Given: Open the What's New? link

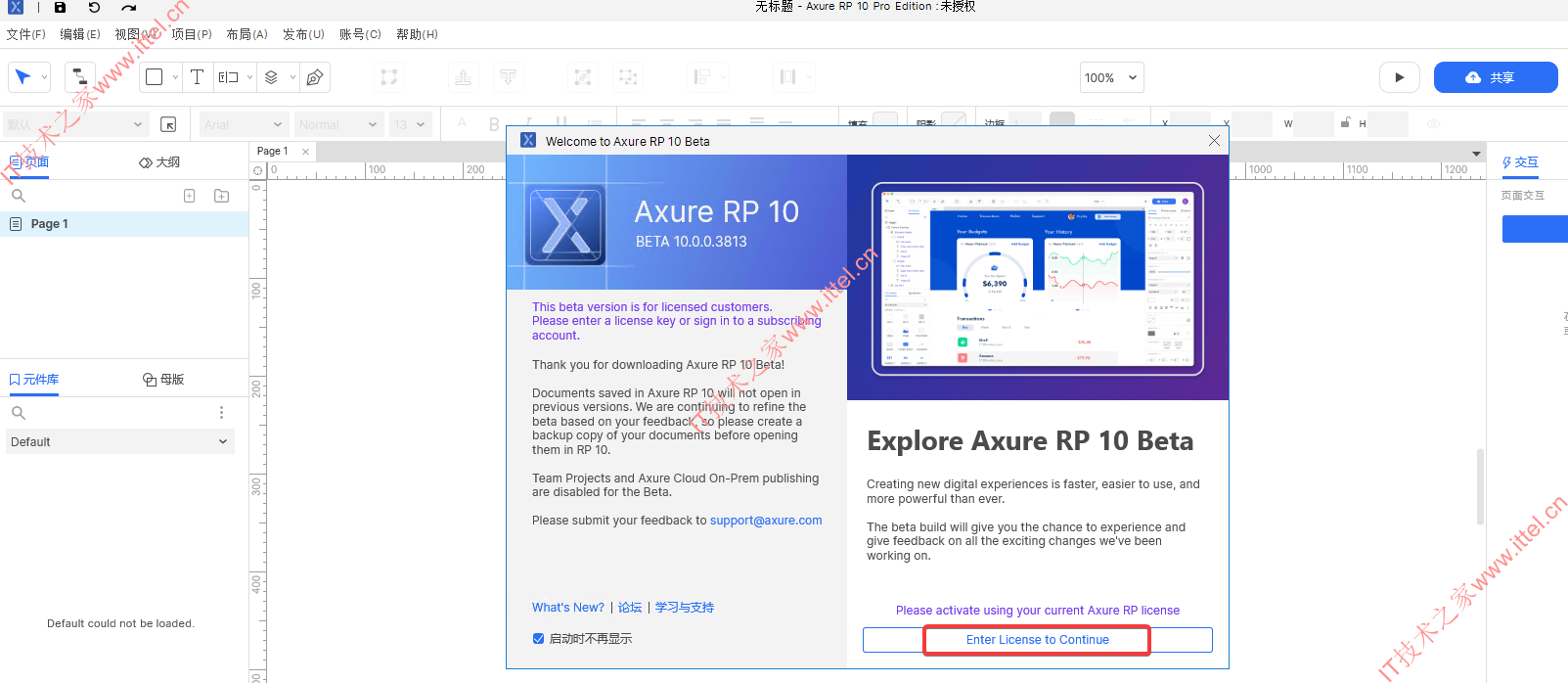Looking at the screenshot, I should click(568, 608).
